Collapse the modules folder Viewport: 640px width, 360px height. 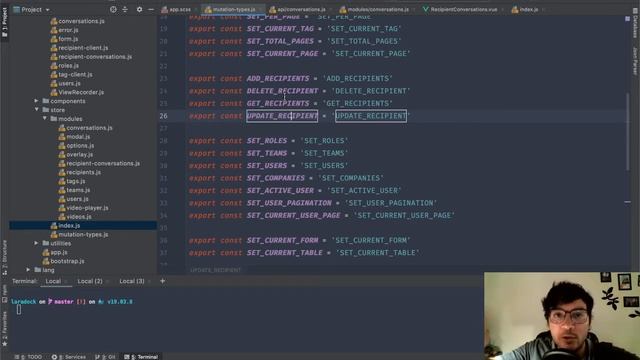tap(44, 119)
